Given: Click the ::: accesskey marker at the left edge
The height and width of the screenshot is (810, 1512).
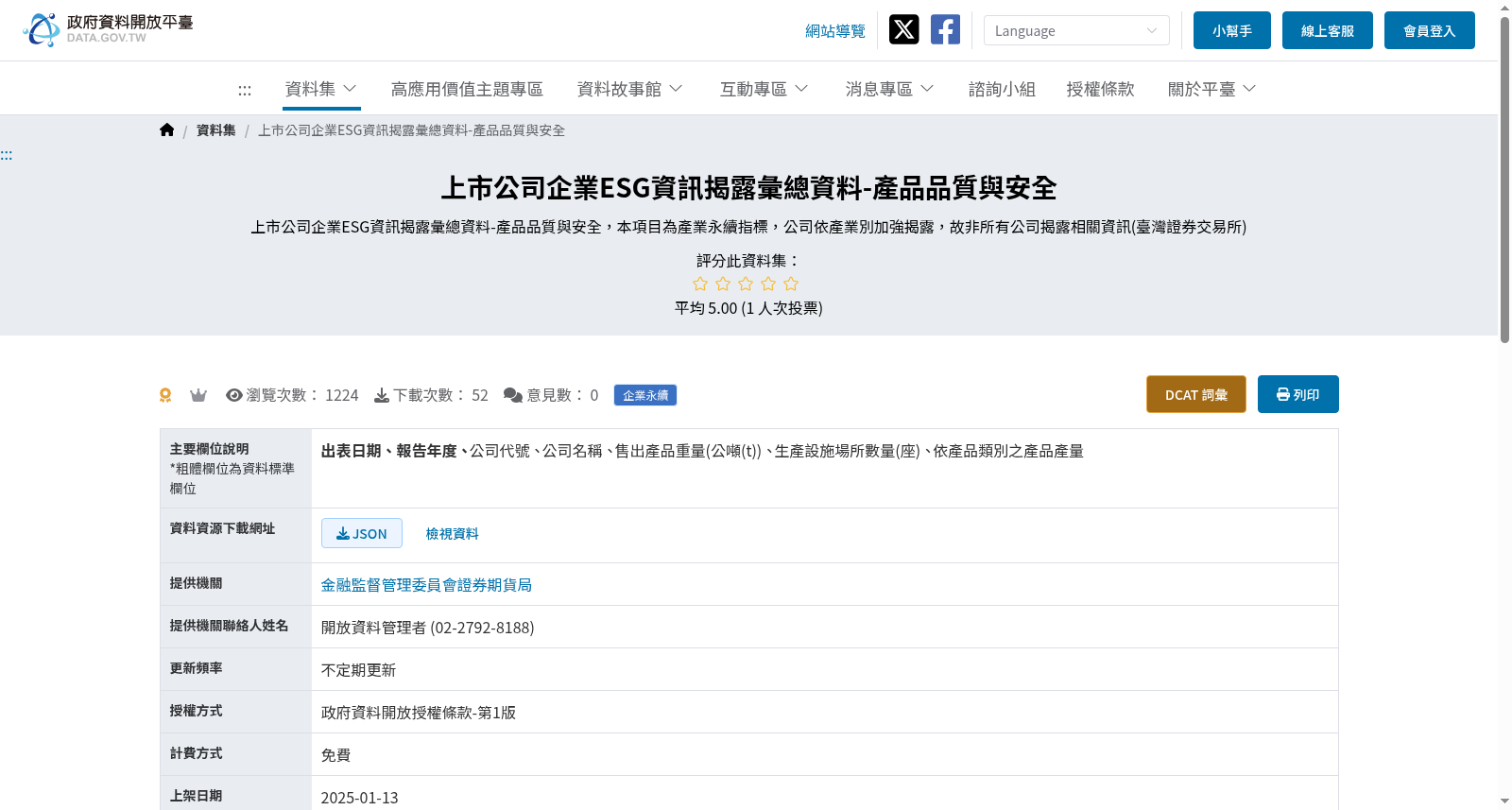Looking at the screenshot, I should pyautogui.click(x=7, y=155).
